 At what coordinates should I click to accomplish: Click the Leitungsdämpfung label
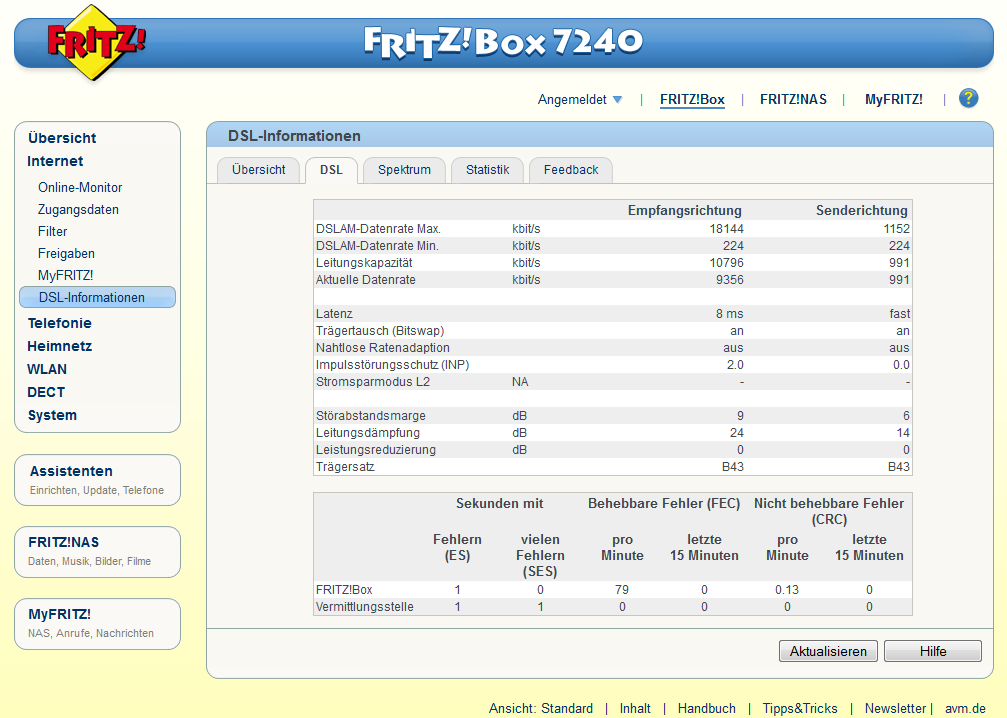point(367,433)
